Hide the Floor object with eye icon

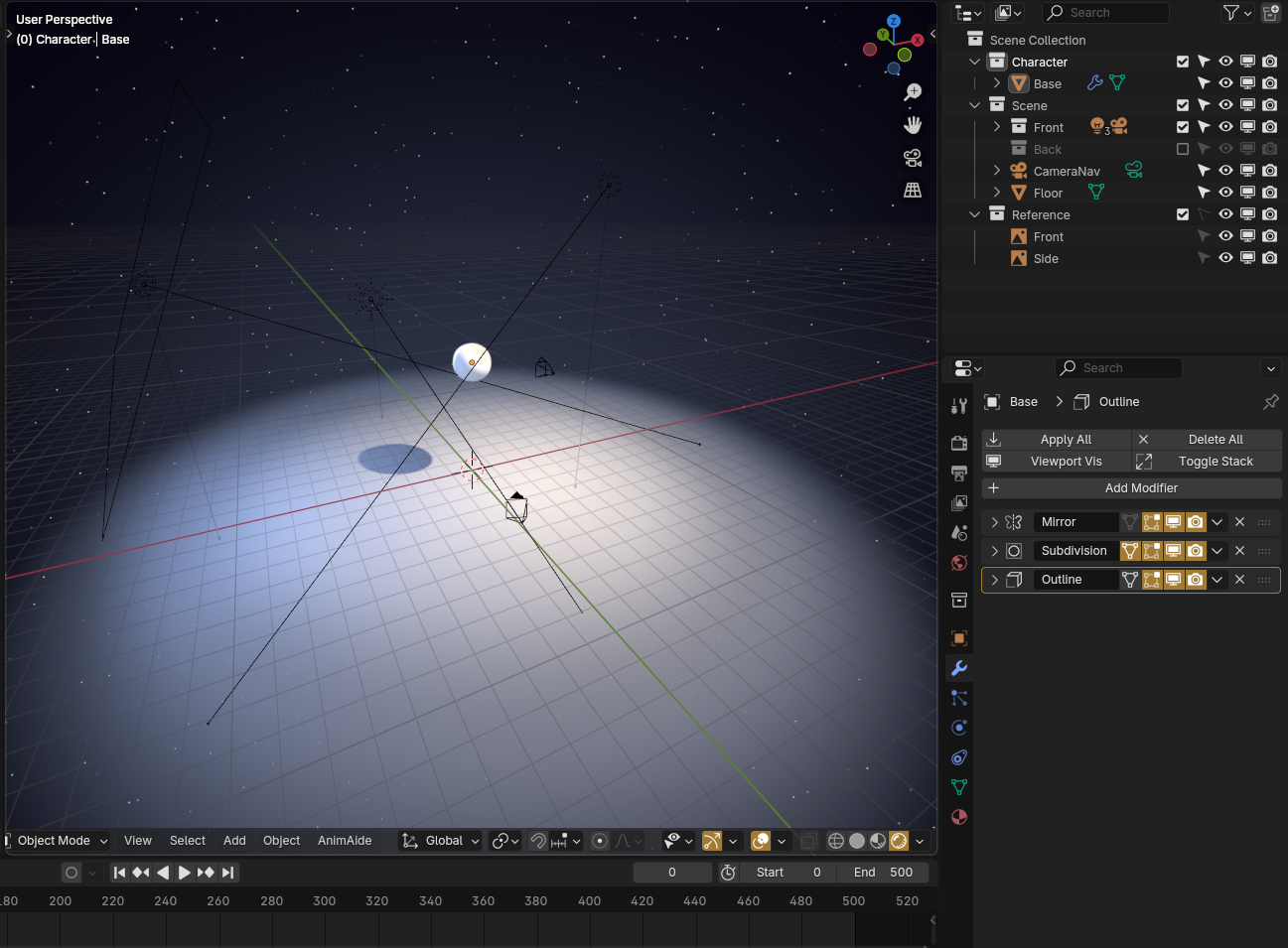tap(1225, 193)
